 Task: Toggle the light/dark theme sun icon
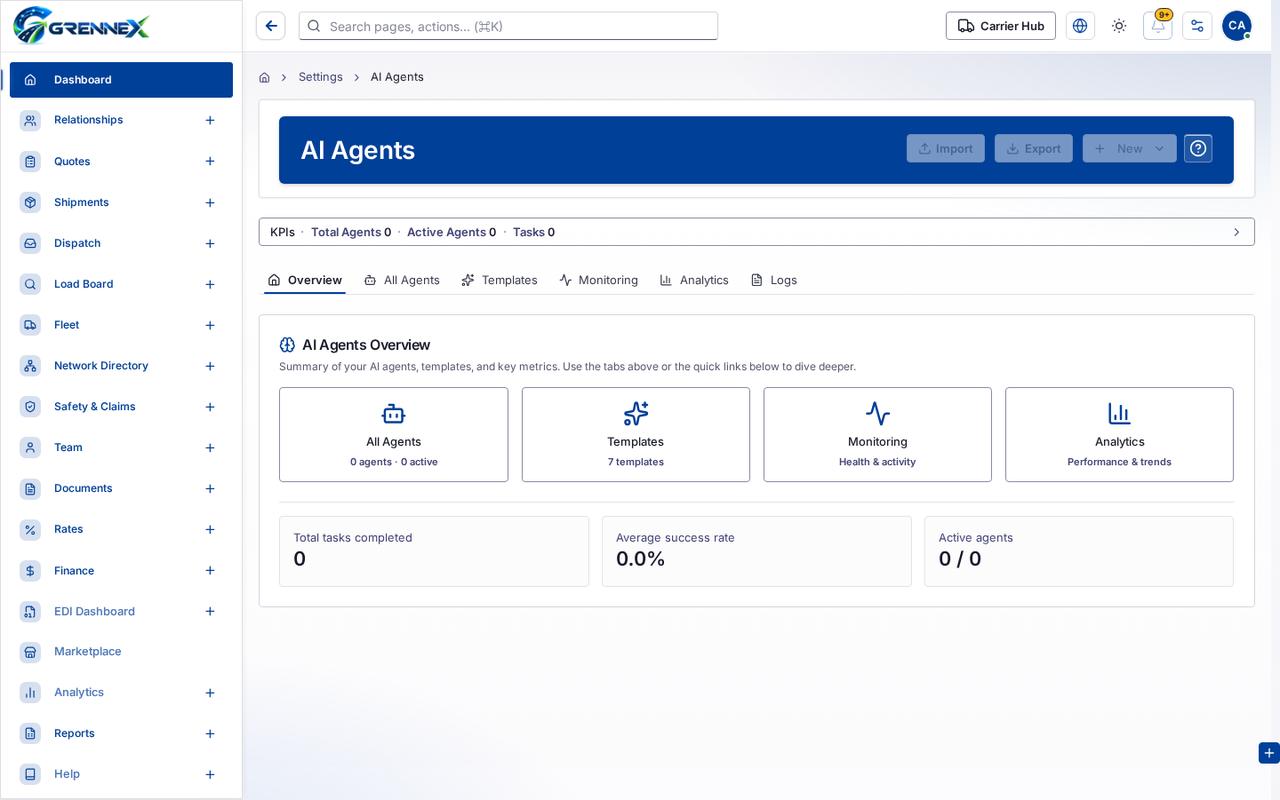(1119, 26)
